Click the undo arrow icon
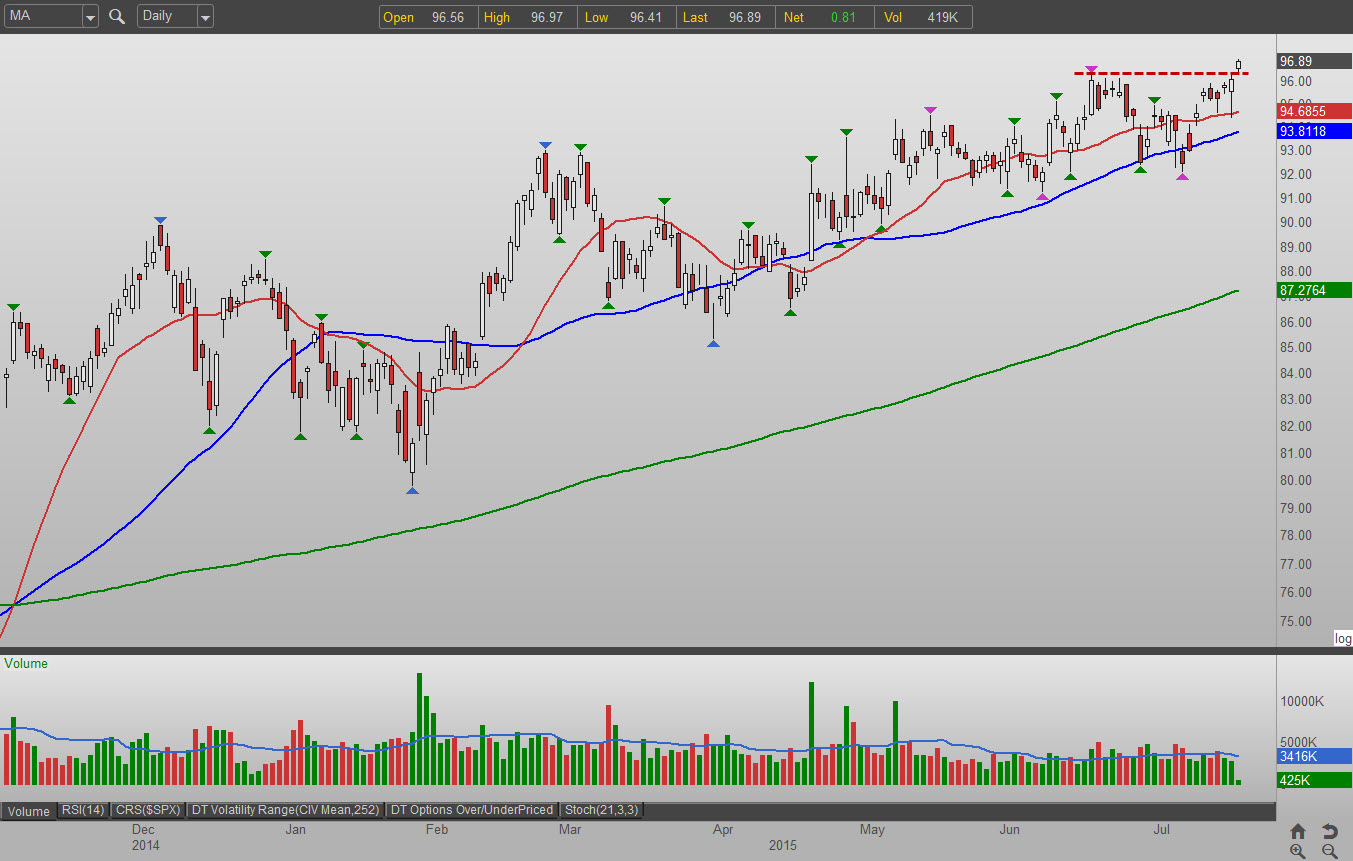The height and width of the screenshot is (861, 1353). [x=1329, y=831]
